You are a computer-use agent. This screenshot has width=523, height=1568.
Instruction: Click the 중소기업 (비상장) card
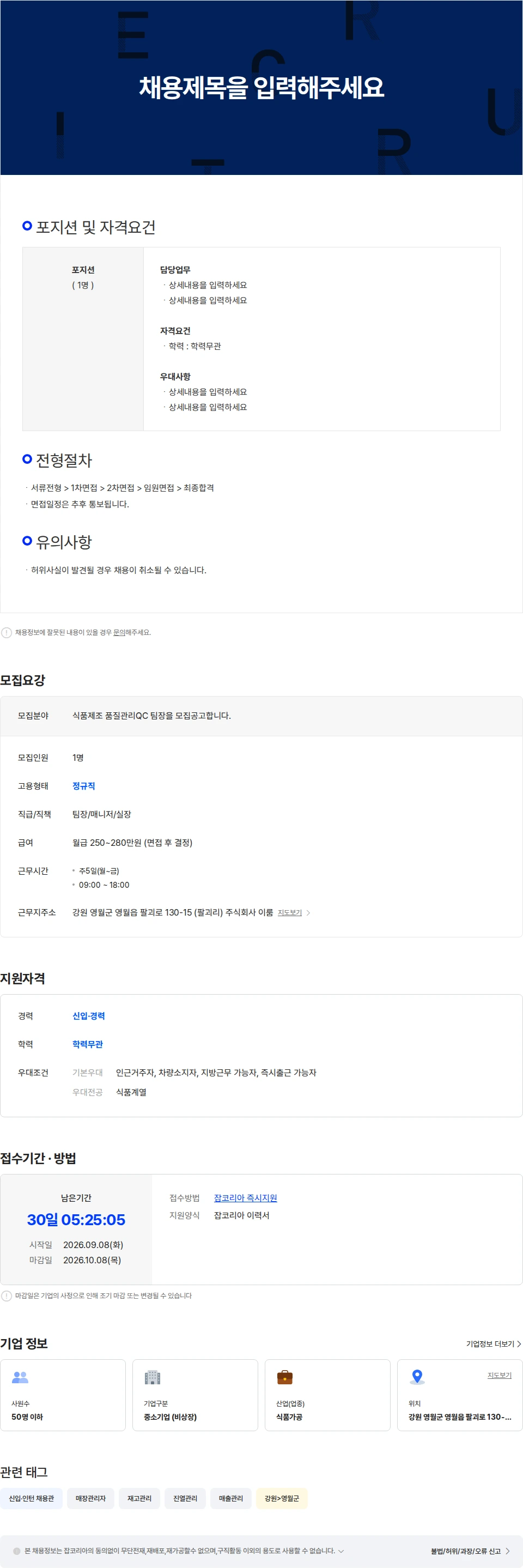click(195, 1395)
